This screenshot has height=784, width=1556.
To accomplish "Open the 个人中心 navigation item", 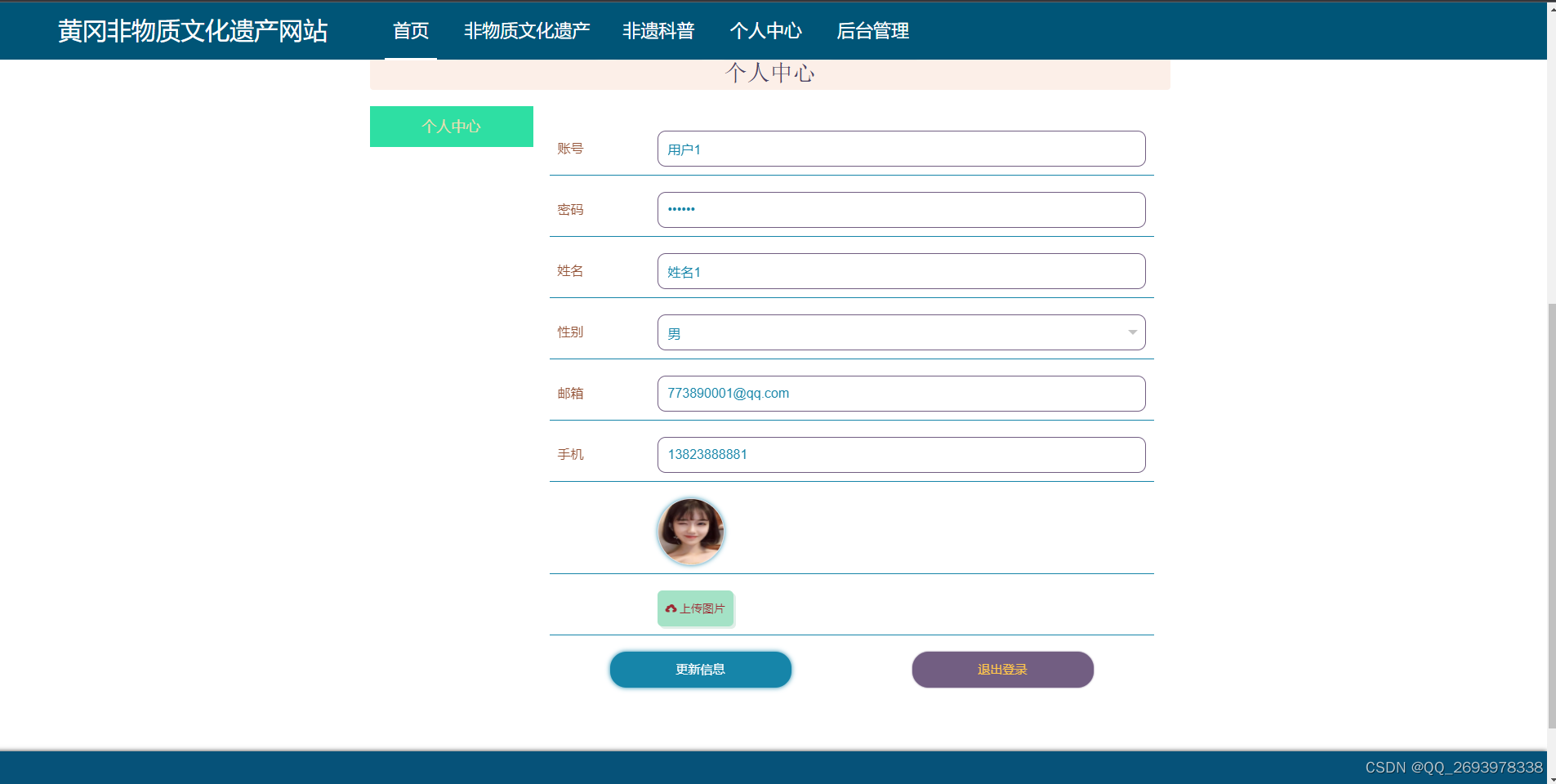I will [x=767, y=31].
